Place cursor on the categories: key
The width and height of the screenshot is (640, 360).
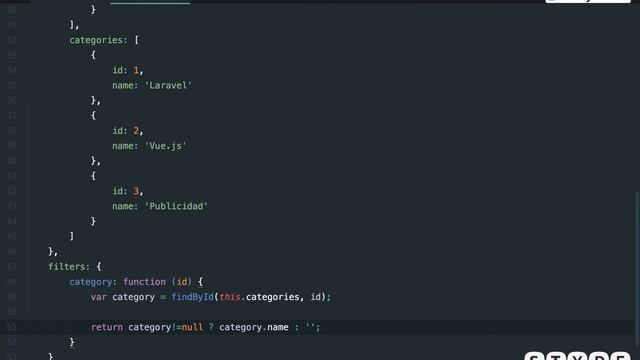click(x=98, y=40)
